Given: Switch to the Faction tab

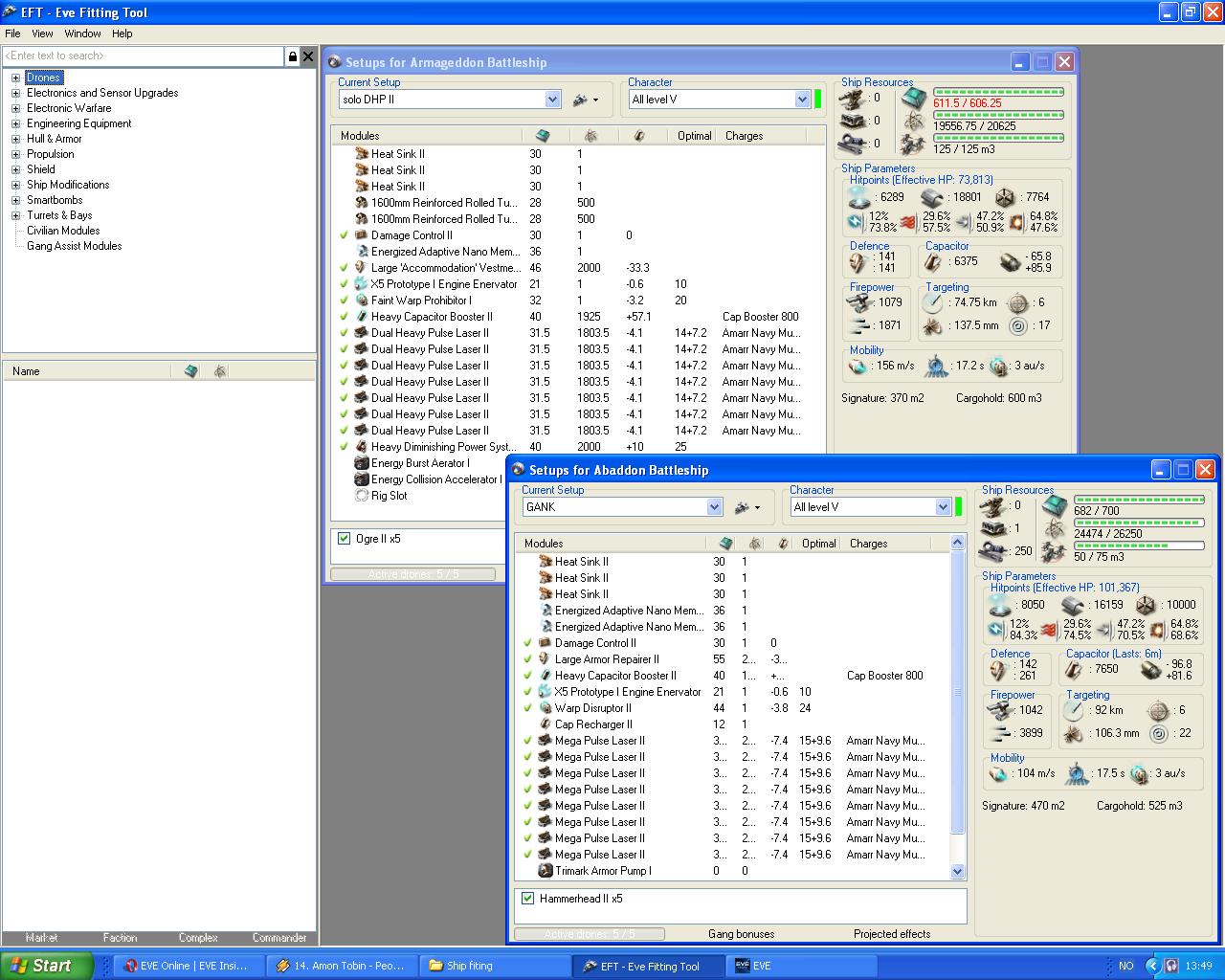Looking at the screenshot, I should pyautogui.click(x=120, y=938).
